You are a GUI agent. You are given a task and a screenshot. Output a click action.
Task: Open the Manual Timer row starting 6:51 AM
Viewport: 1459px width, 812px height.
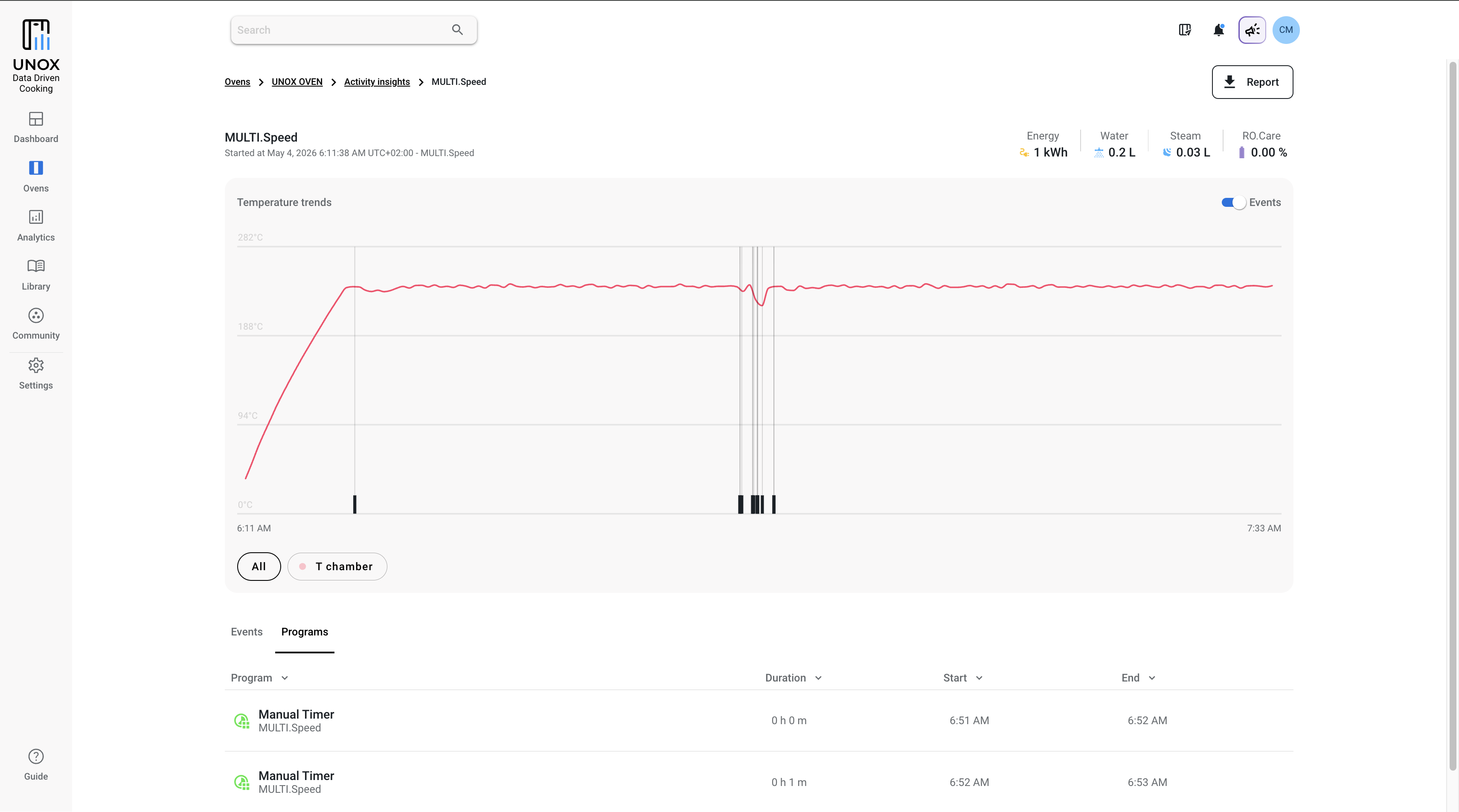coord(759,721)
